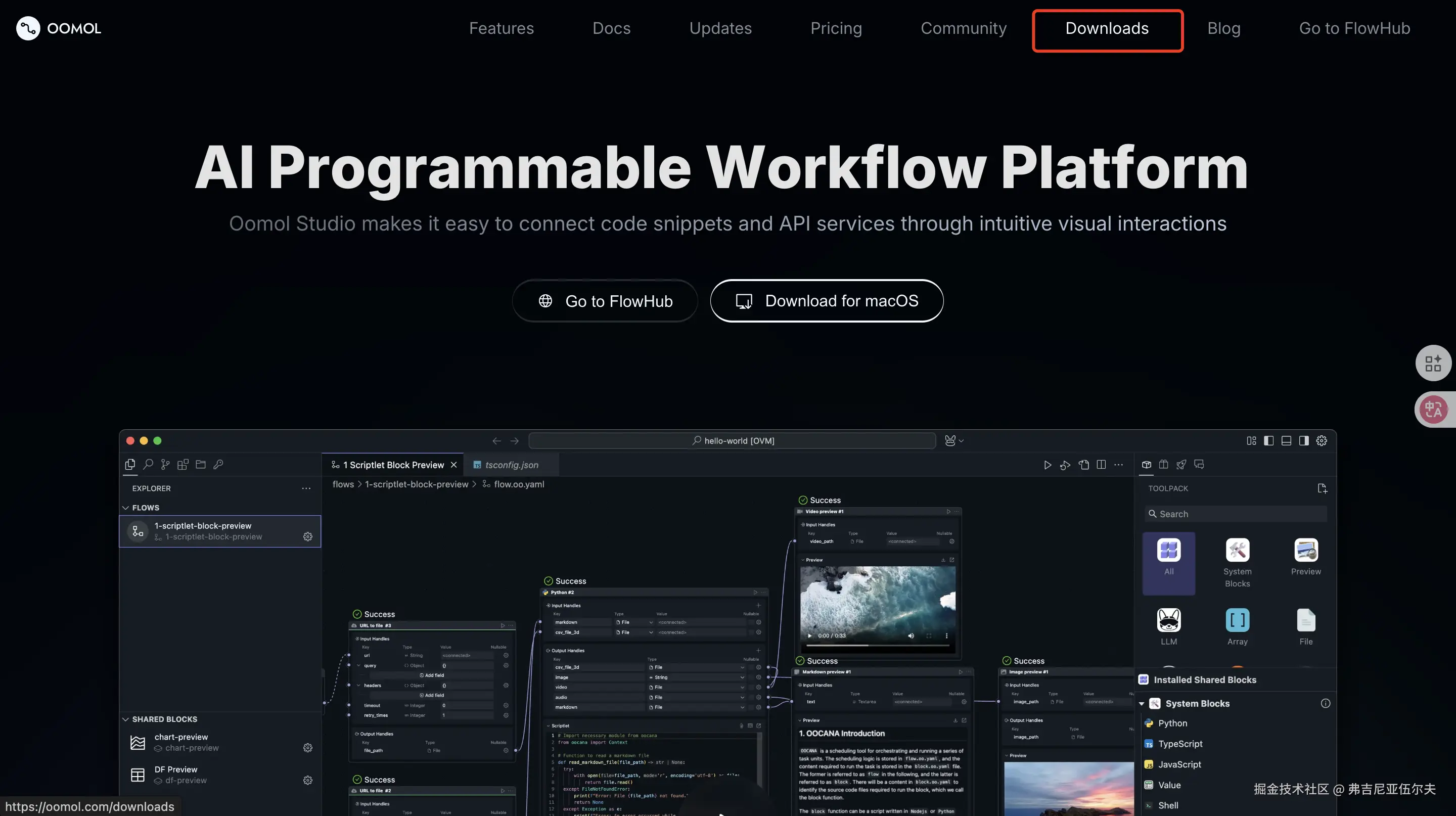
Task: Switch to the tsconfig.json tab
Action: tap(511, 465)
